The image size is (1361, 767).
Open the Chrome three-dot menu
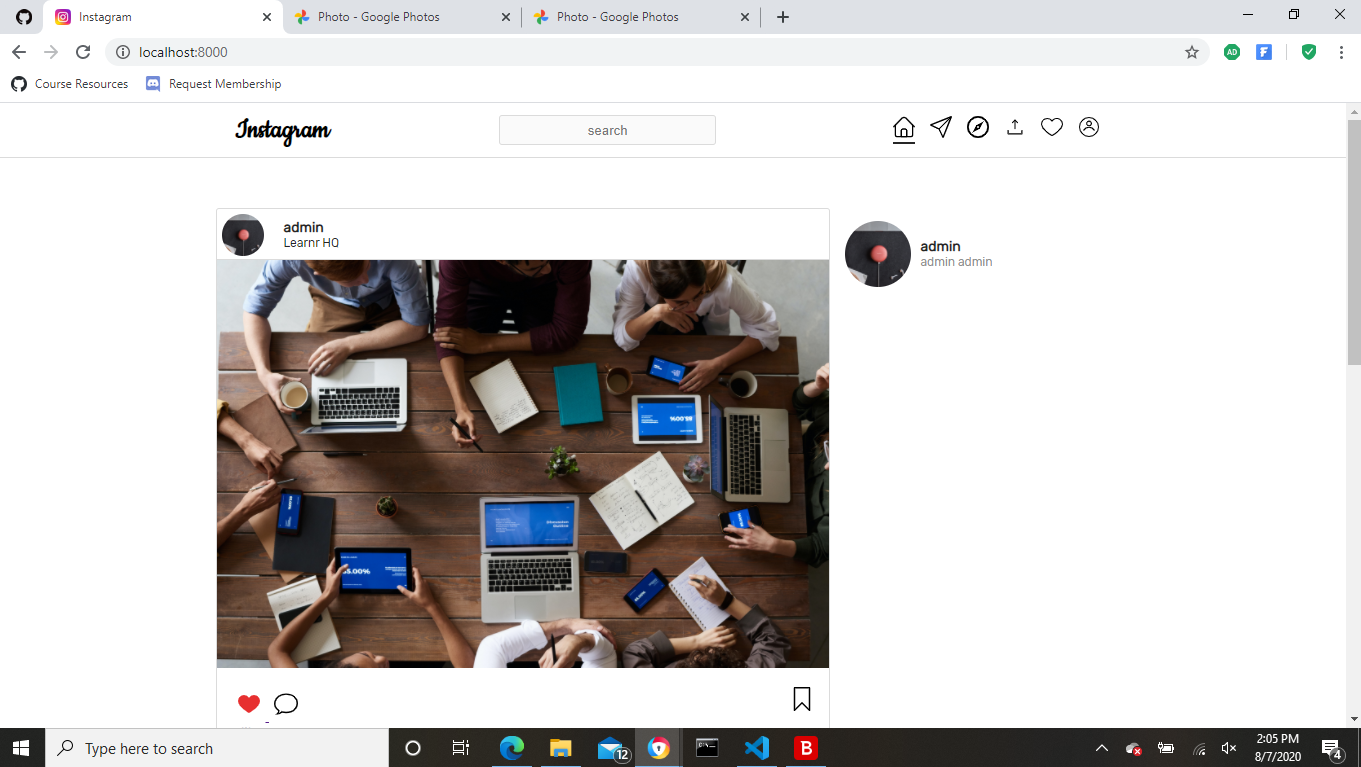(1341, 52)
